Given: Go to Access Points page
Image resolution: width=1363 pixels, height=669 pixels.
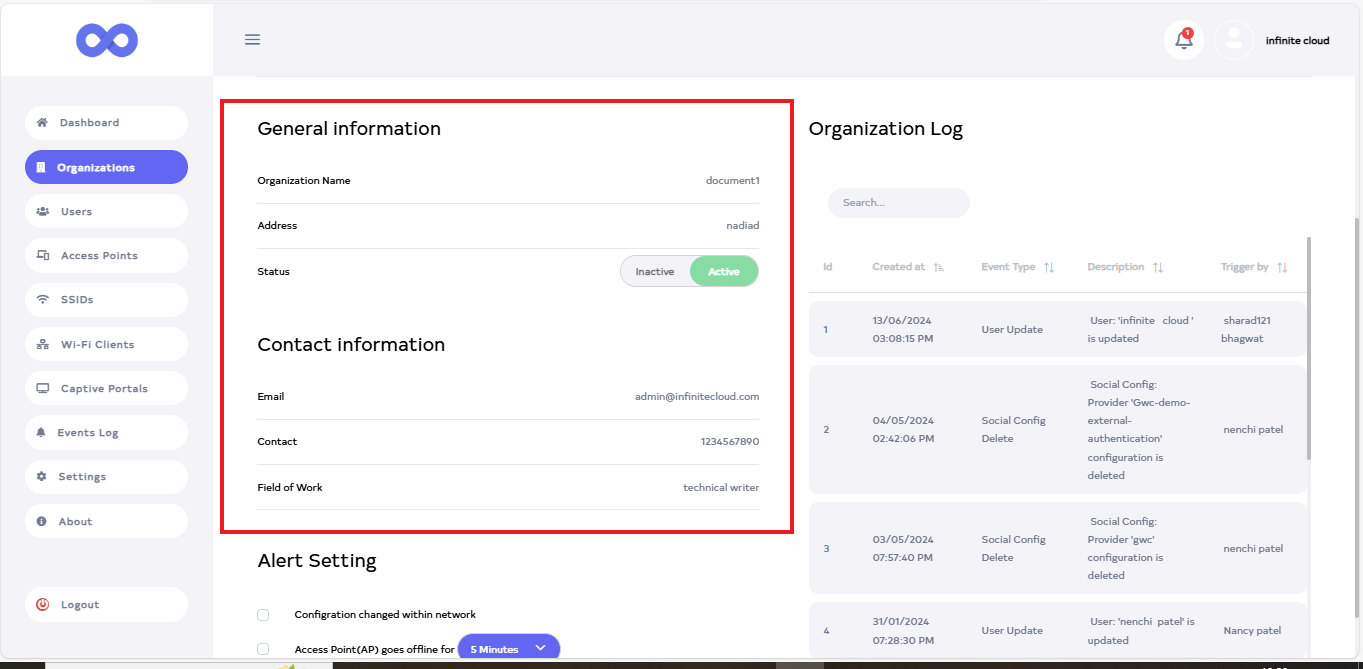Looking at the screenshot, I should click(106, 256).
